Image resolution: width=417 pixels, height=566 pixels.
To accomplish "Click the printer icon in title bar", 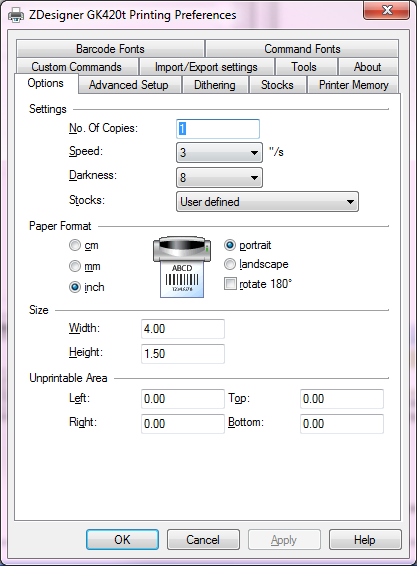I will 16,15.
